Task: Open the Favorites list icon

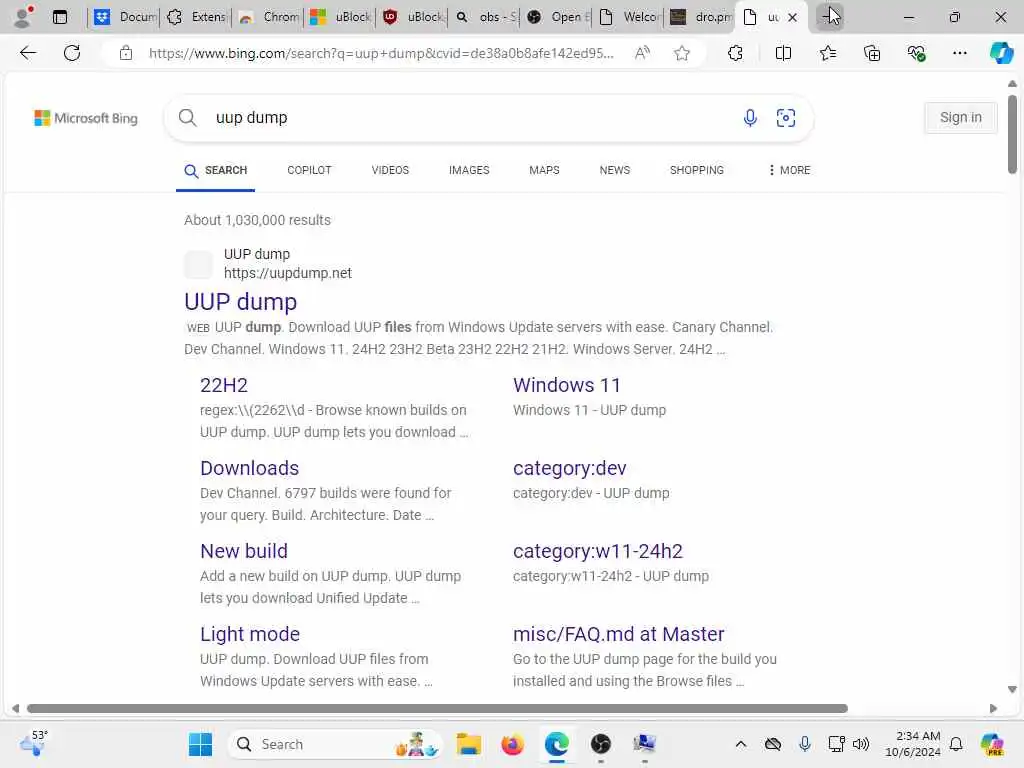Action: (827, 53)
